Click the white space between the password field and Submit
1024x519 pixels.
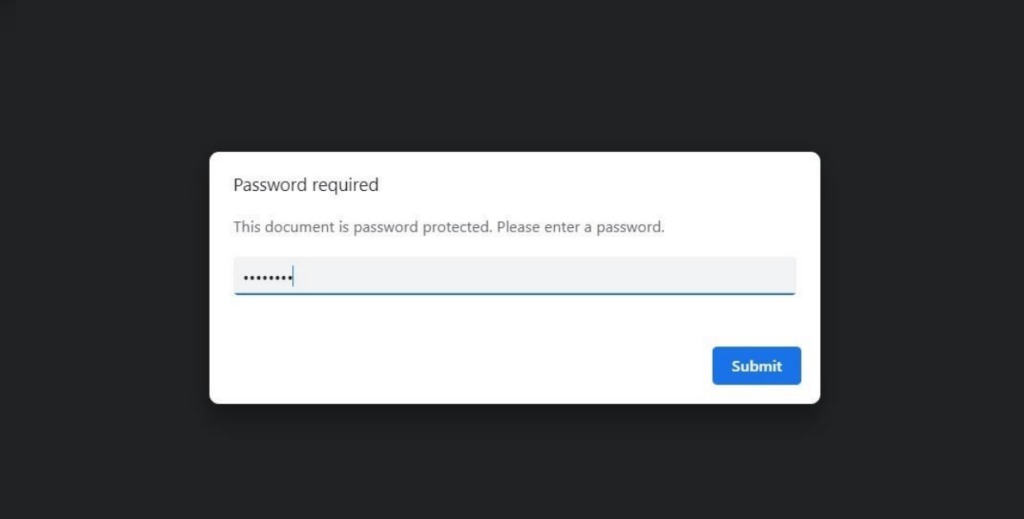coord(515,321)
